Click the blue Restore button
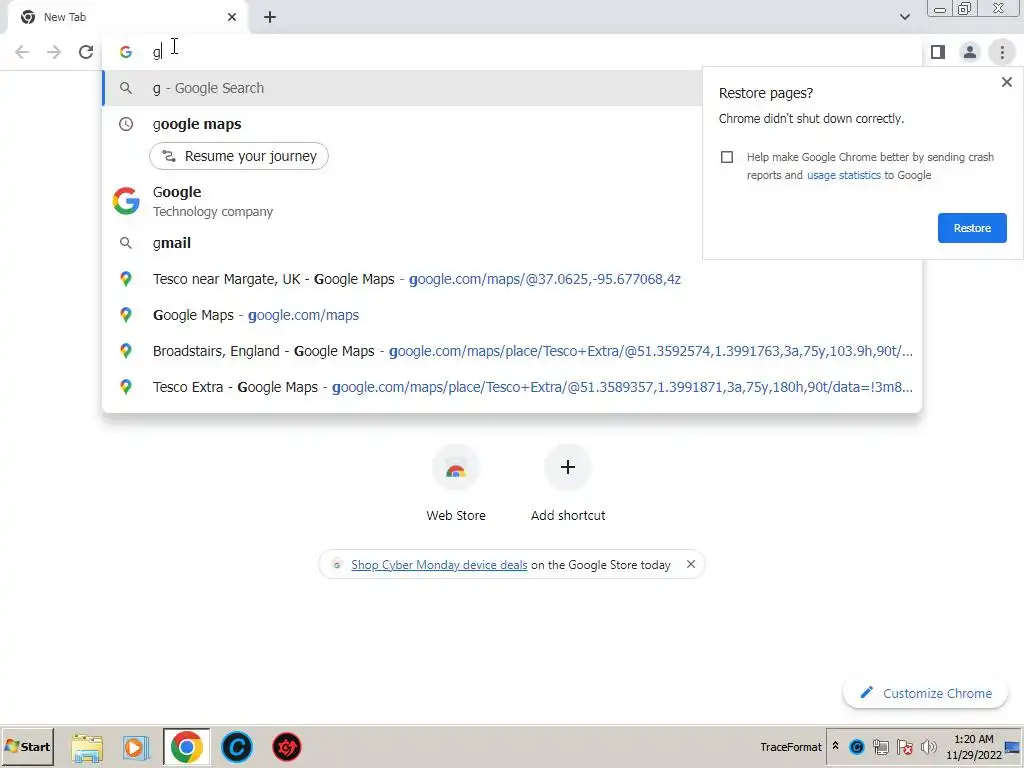Viewport: 1024px width, 768px height. (972, 228)
